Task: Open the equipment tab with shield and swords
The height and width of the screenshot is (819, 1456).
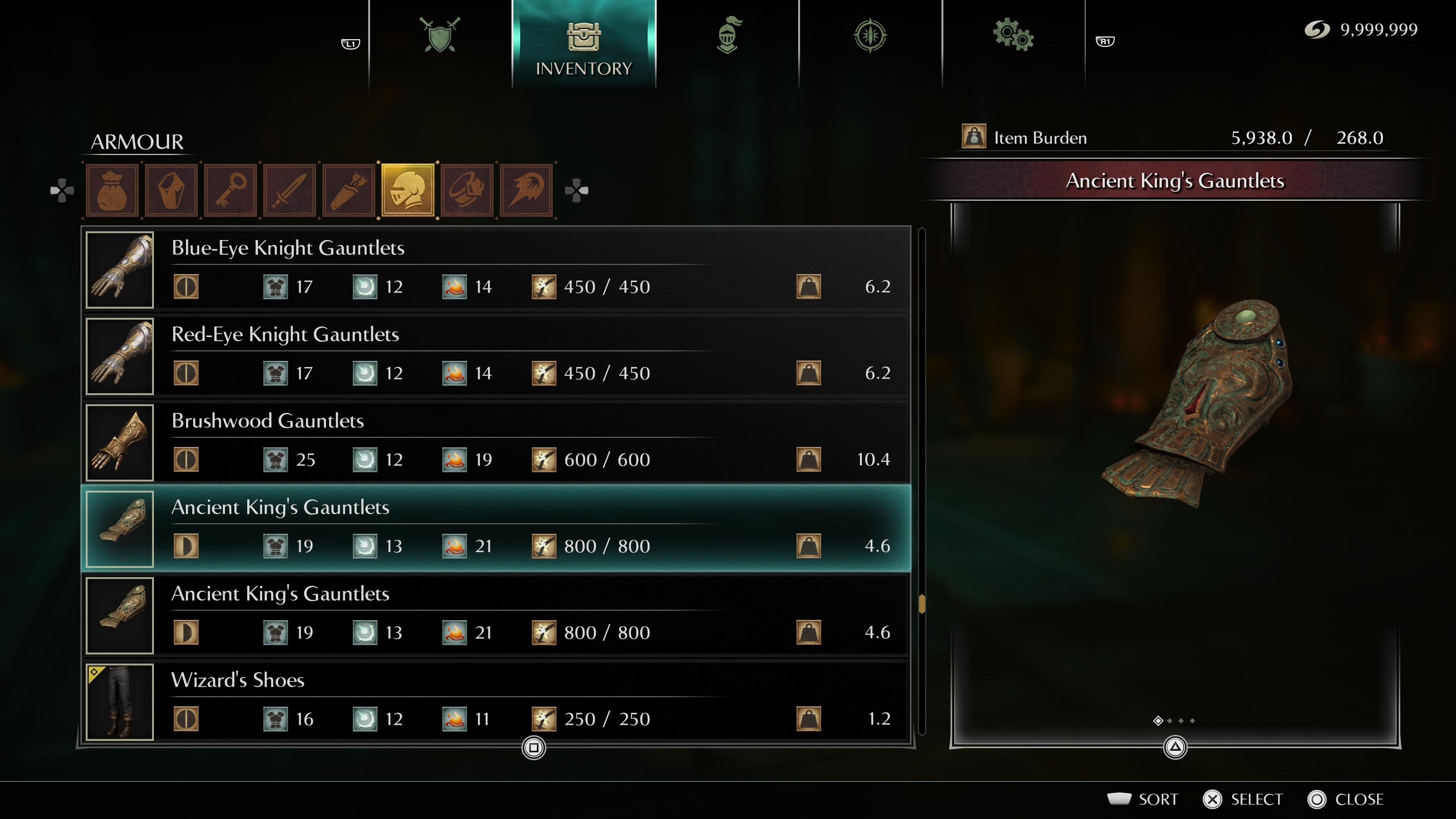Action: (x=440, y=35)
